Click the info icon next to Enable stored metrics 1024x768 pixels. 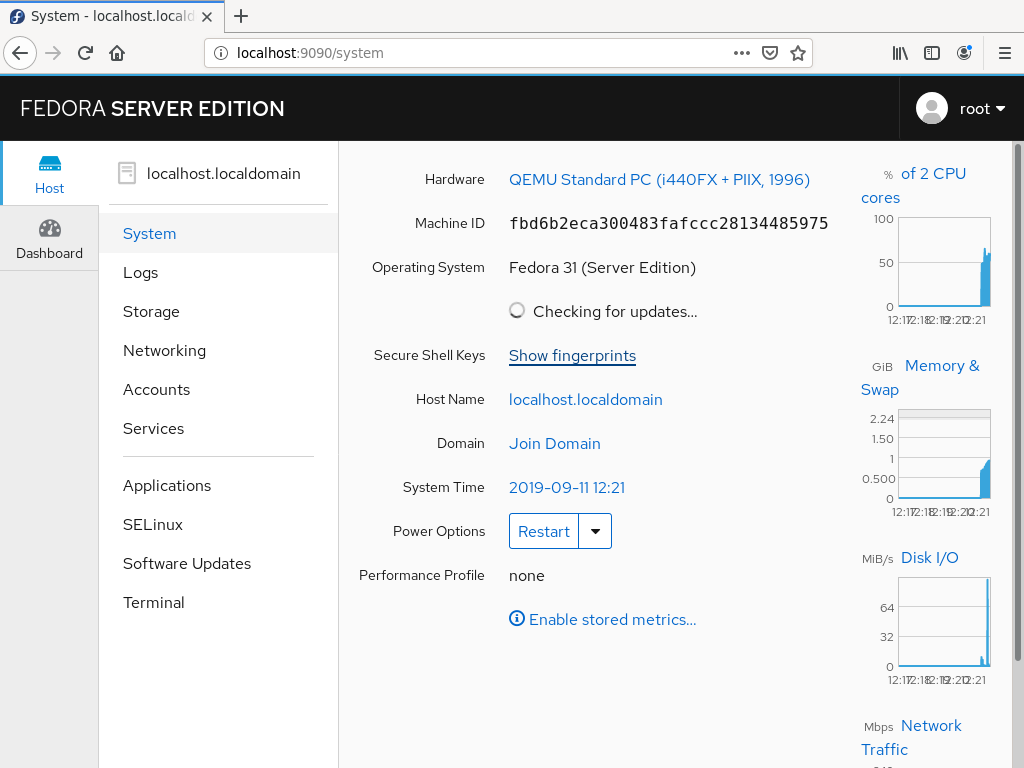517,618
